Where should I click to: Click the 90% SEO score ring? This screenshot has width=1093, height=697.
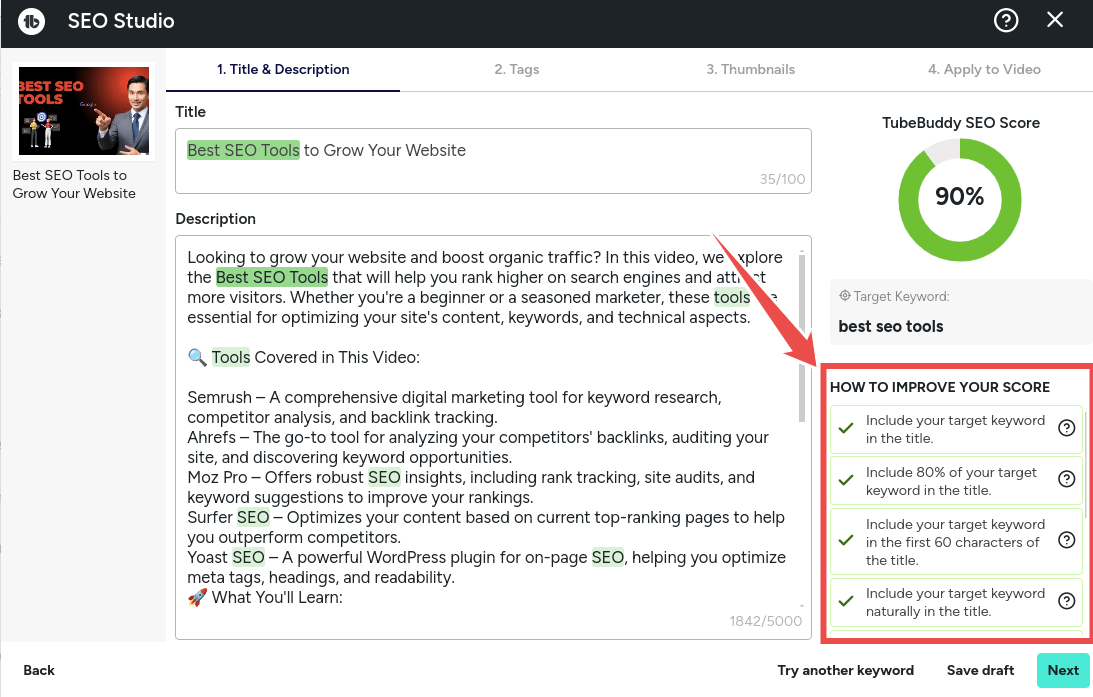point(960,199)
